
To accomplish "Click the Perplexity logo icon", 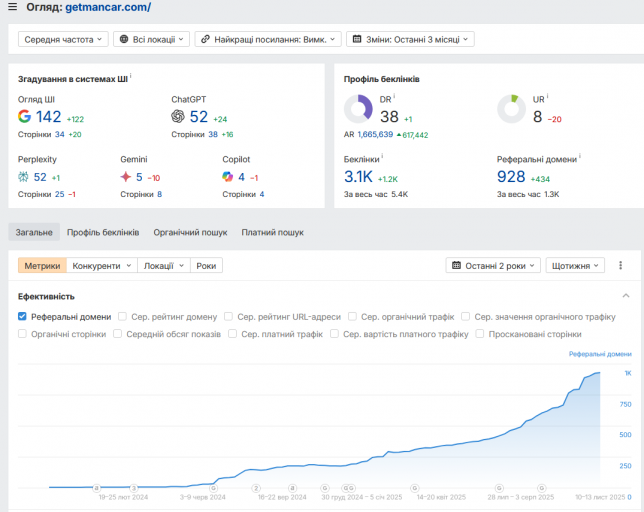I will (x=23, y=177).
